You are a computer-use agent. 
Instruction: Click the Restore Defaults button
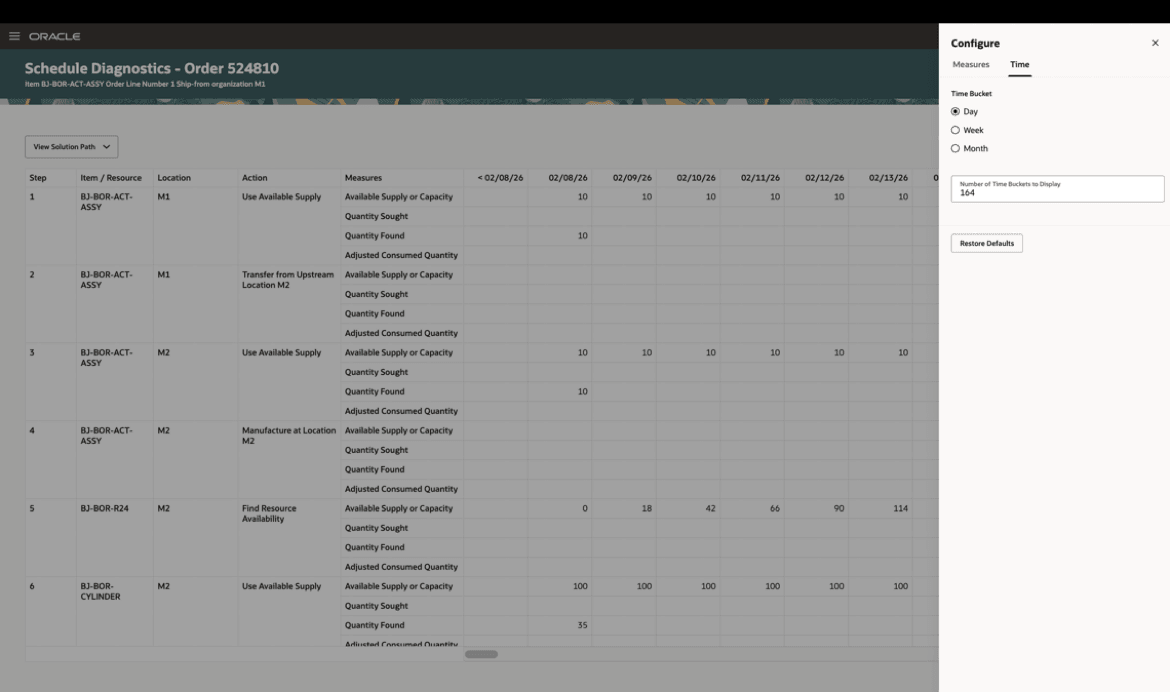(x=986, y=242)
